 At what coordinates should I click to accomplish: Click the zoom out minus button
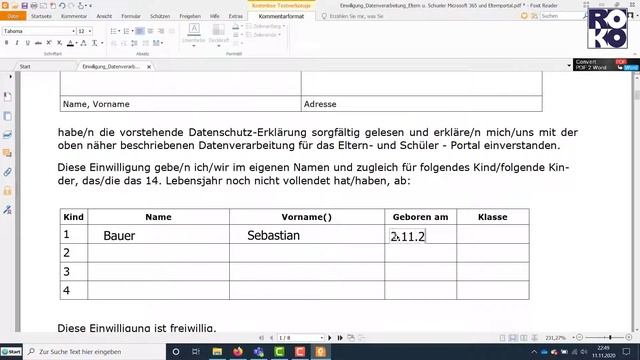[x=579, y=338]
